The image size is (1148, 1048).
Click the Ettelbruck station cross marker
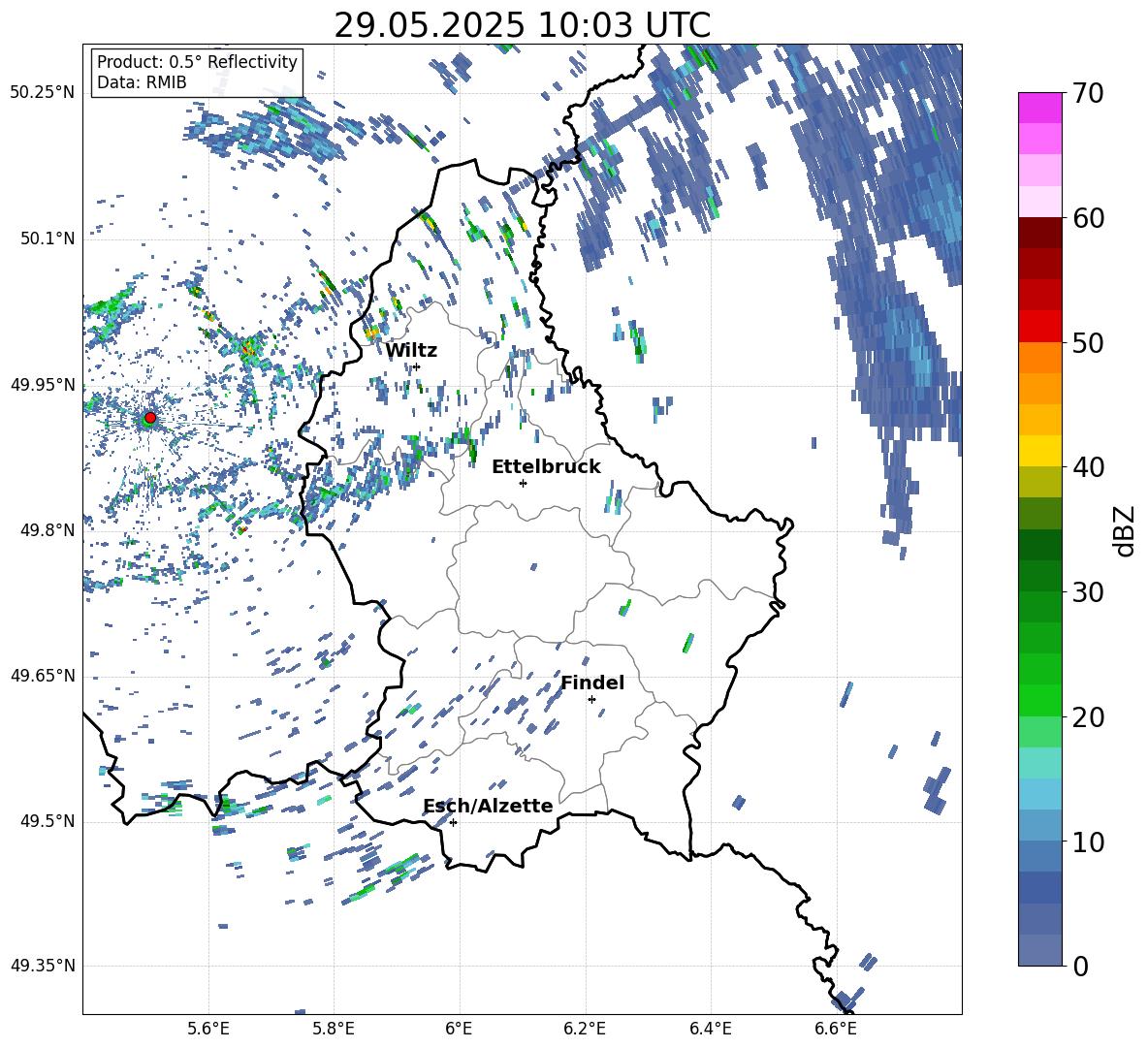click(523, 483)
